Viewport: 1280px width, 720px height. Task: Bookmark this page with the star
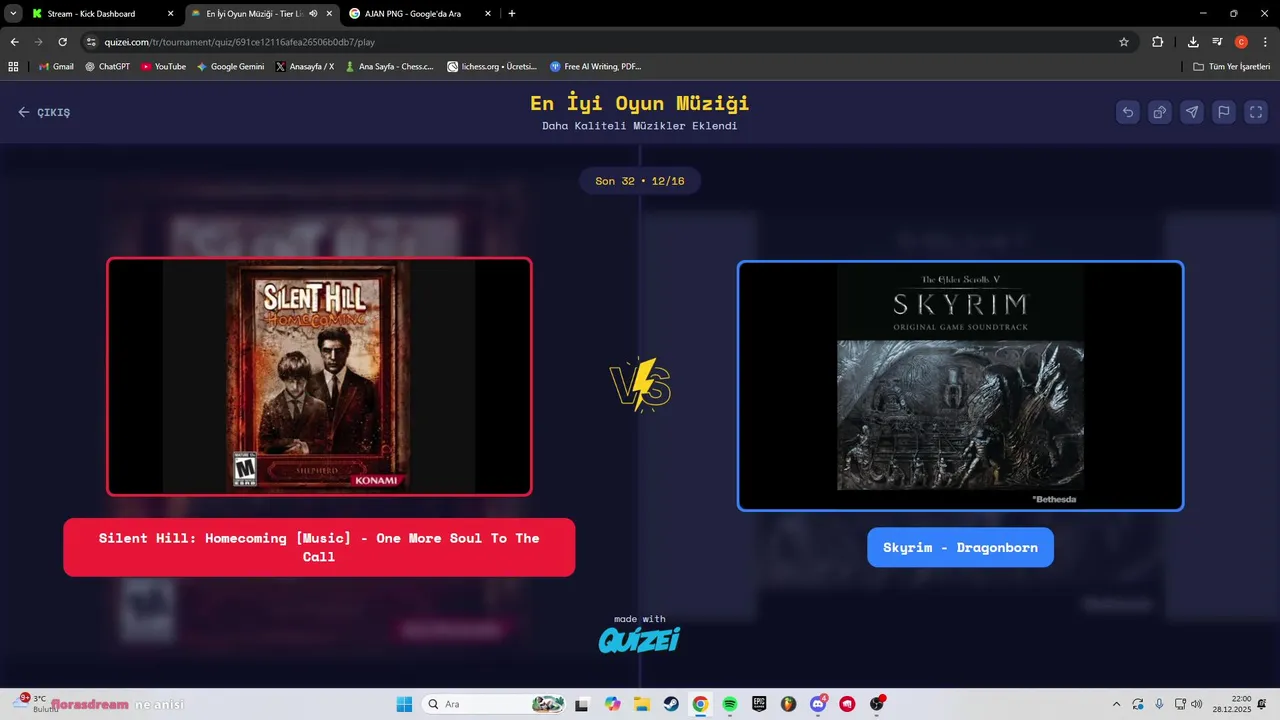1124,42
